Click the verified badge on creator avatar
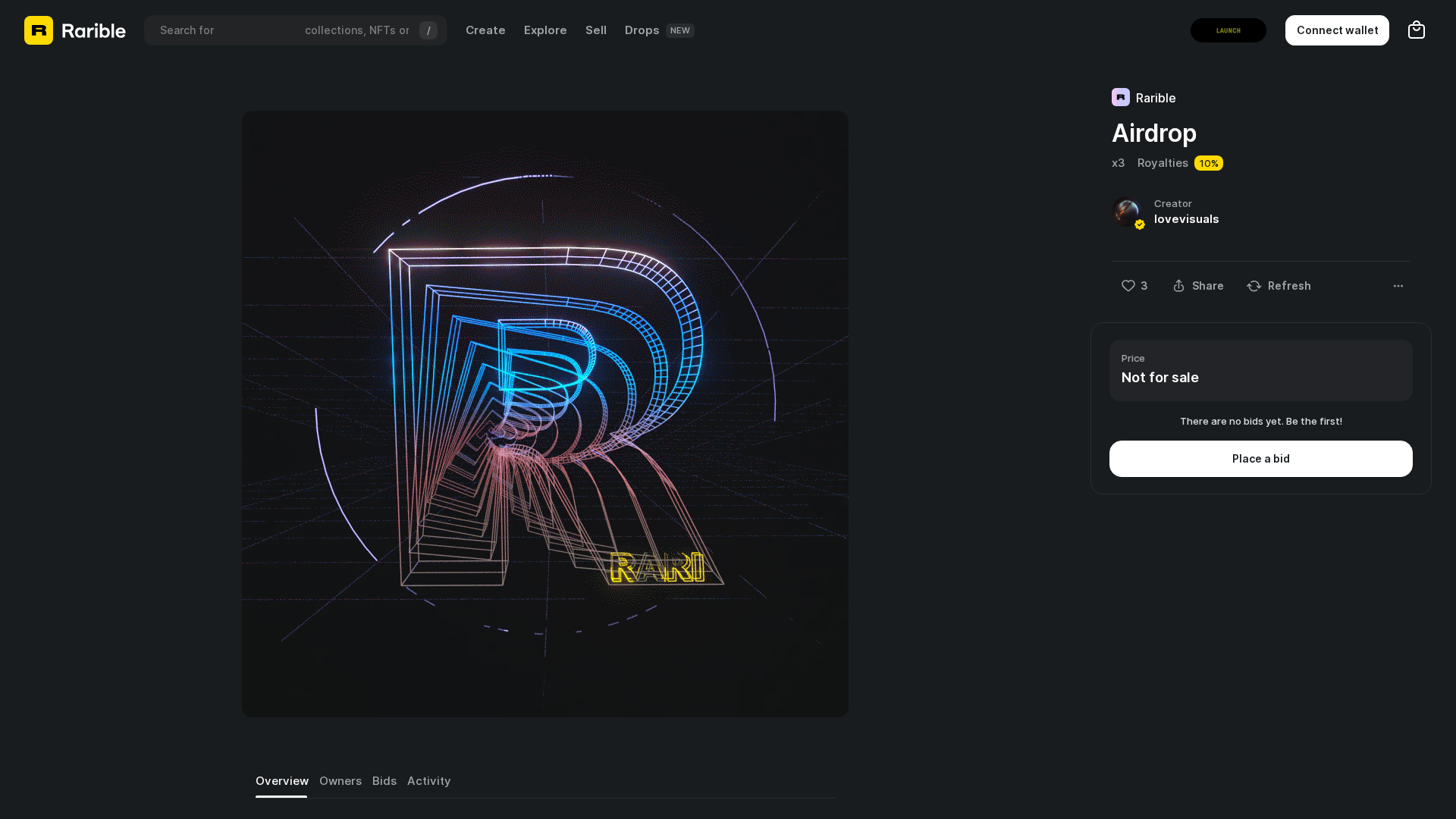This screenshot has width=1456, height=819. (1140, 224)
